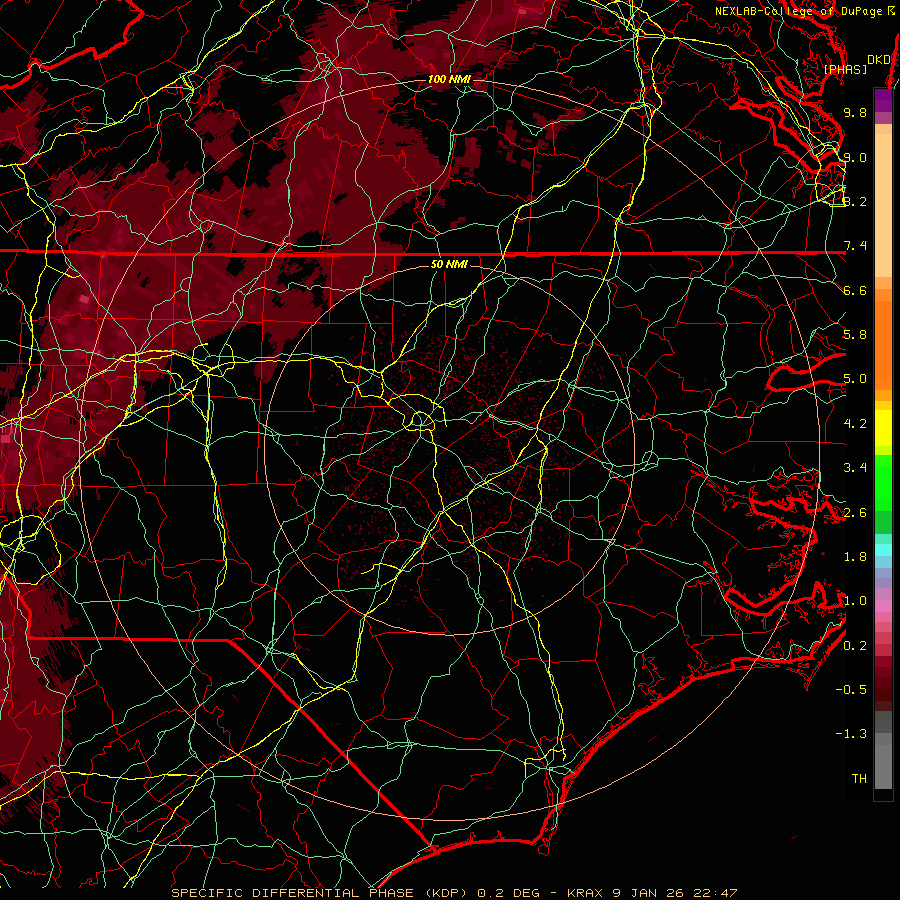Click the [PHAS] unit label above the legend

pyautogui.click(x=845, y=69)
